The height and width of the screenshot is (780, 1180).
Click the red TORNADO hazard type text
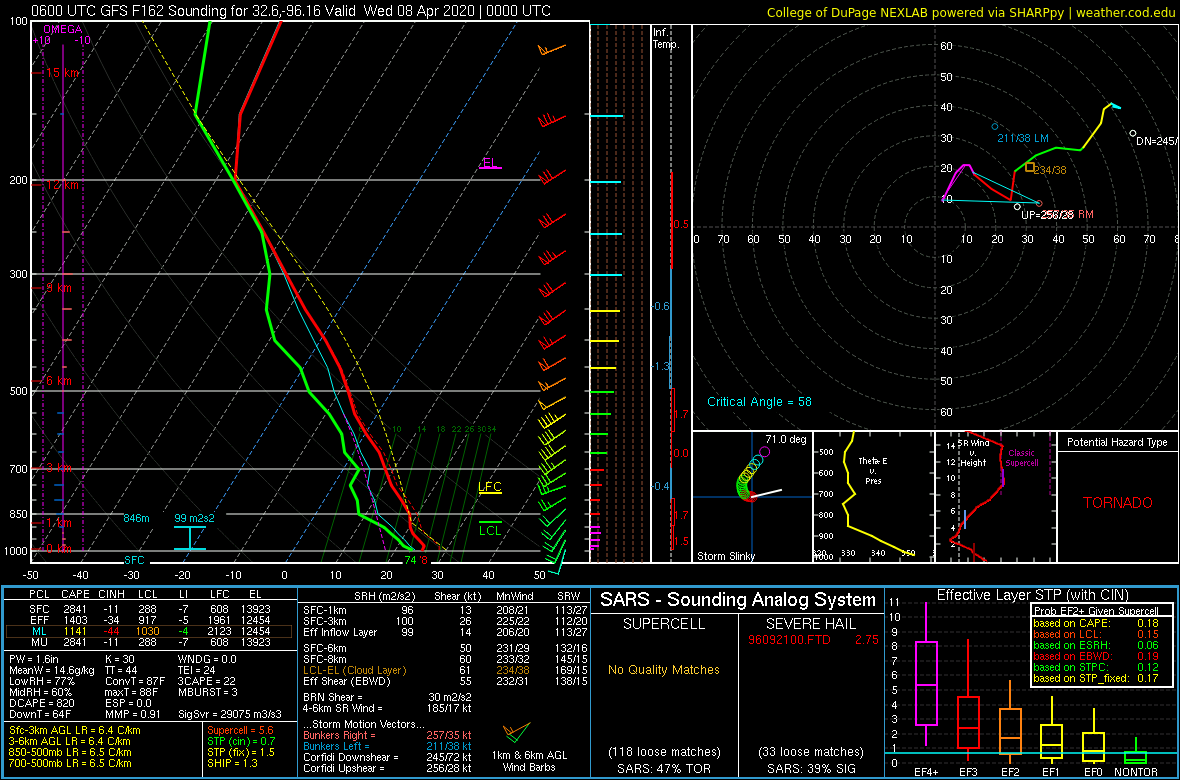point(1118,503)
